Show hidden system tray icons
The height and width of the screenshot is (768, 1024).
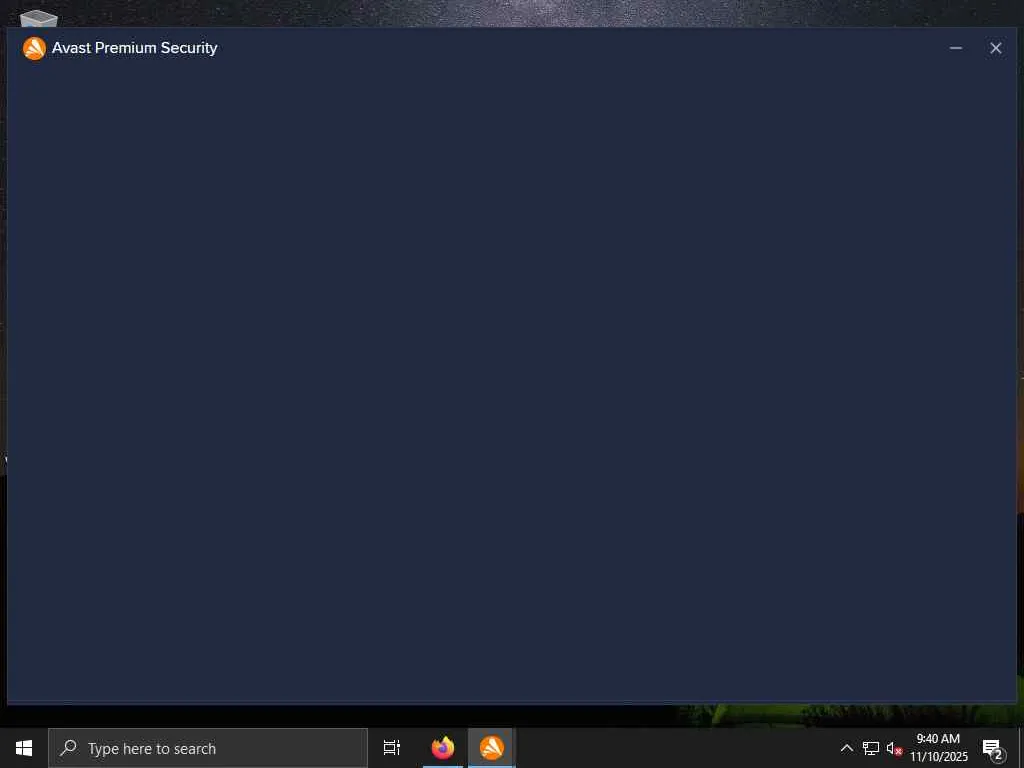click(x=846, y=748)
